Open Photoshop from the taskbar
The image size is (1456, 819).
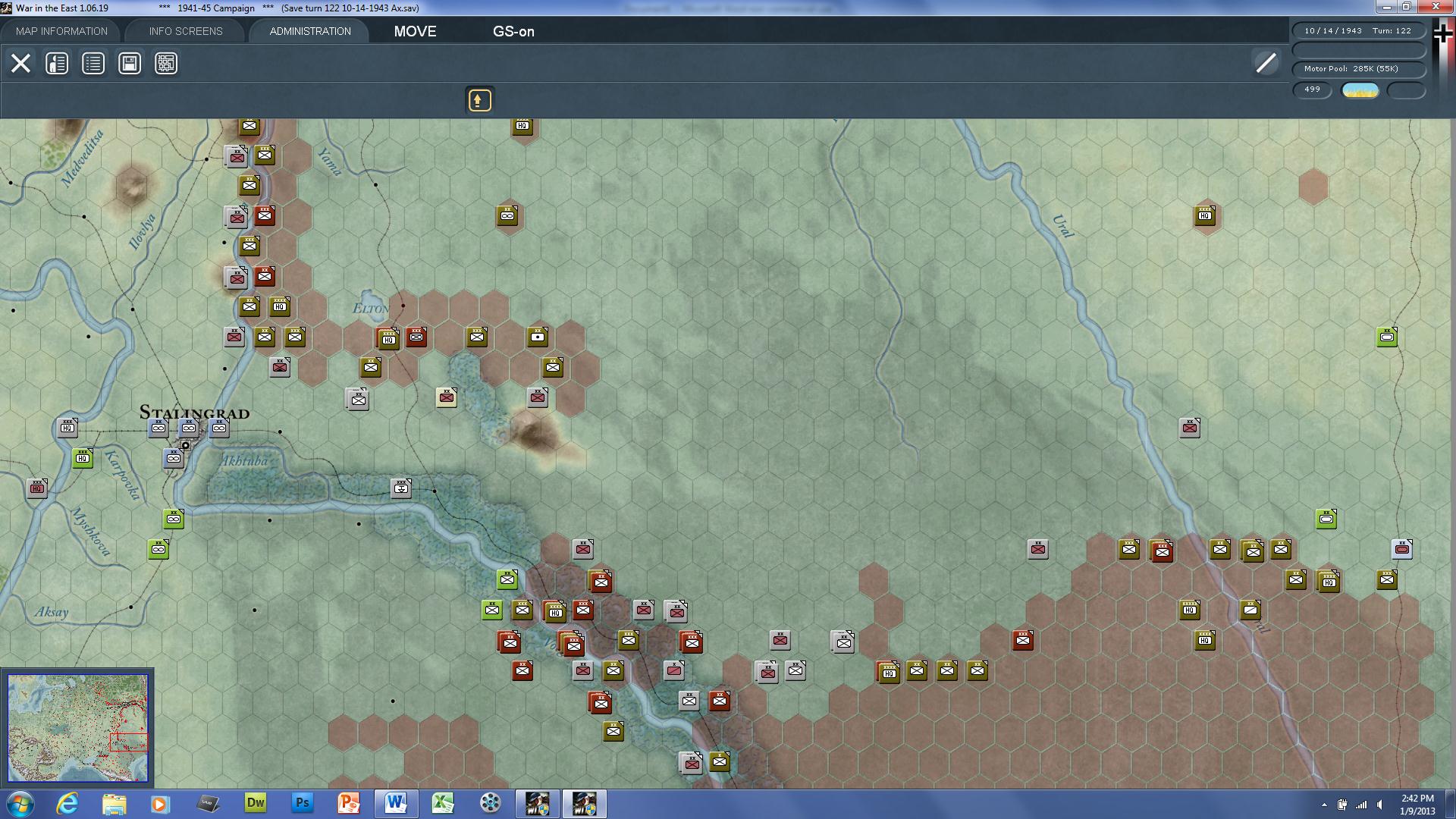(302, 803)
